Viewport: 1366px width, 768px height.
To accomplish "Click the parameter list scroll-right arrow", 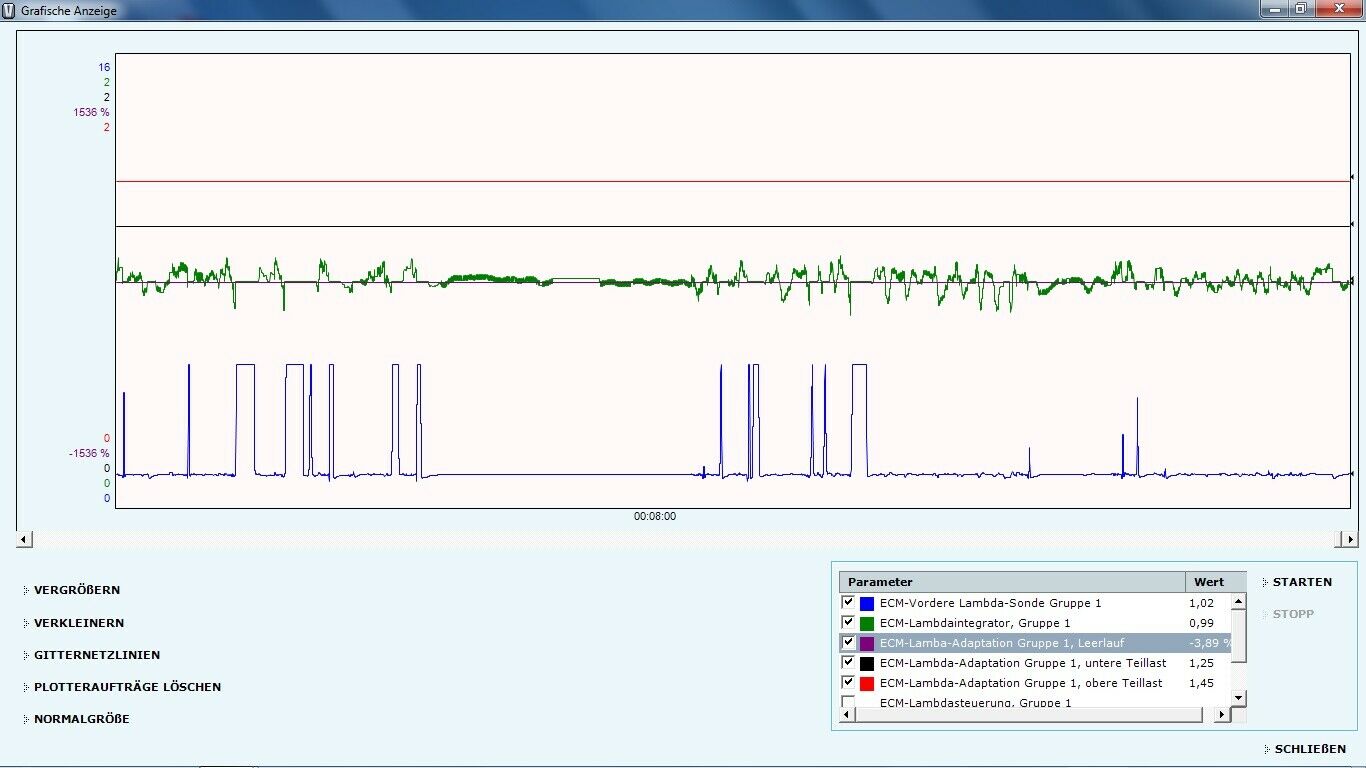I will click(1221, 714).
